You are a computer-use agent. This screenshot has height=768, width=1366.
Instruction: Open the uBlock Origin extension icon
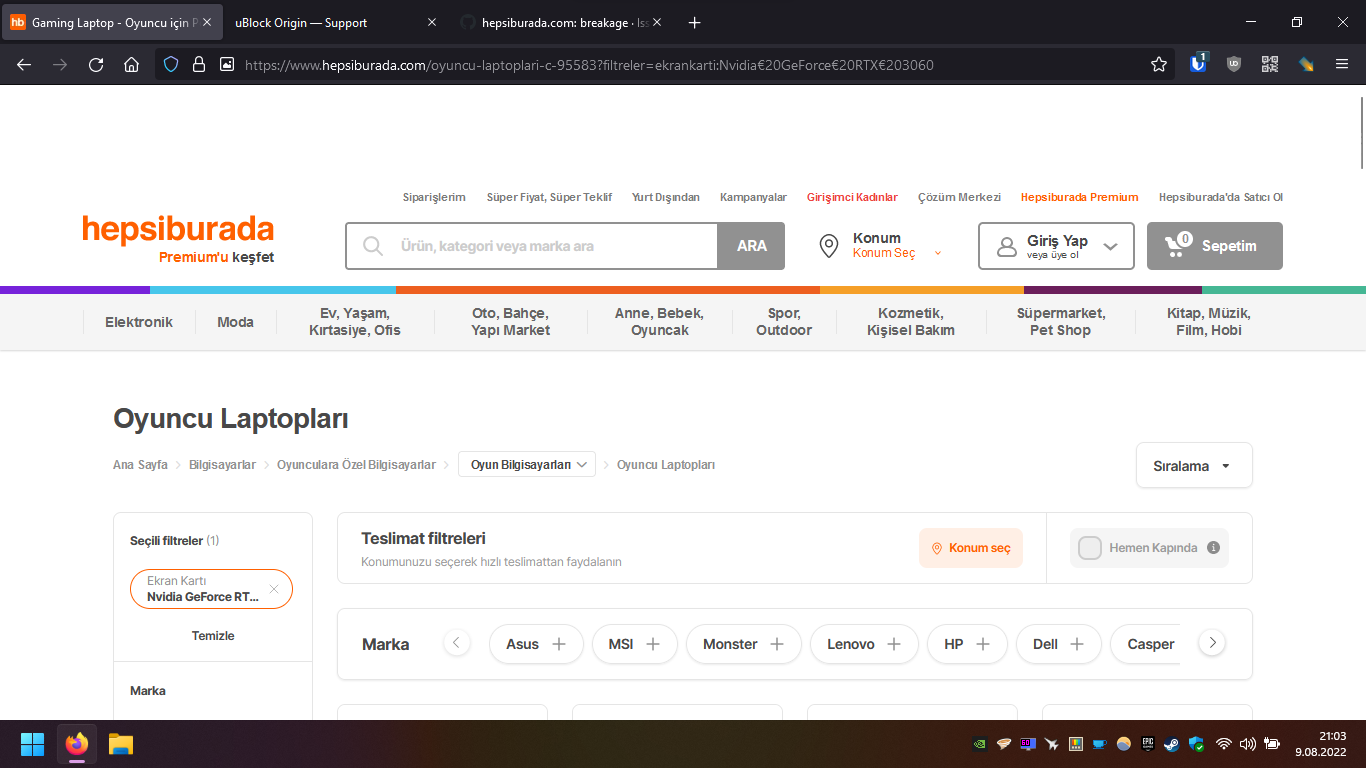click(1234, 64)
